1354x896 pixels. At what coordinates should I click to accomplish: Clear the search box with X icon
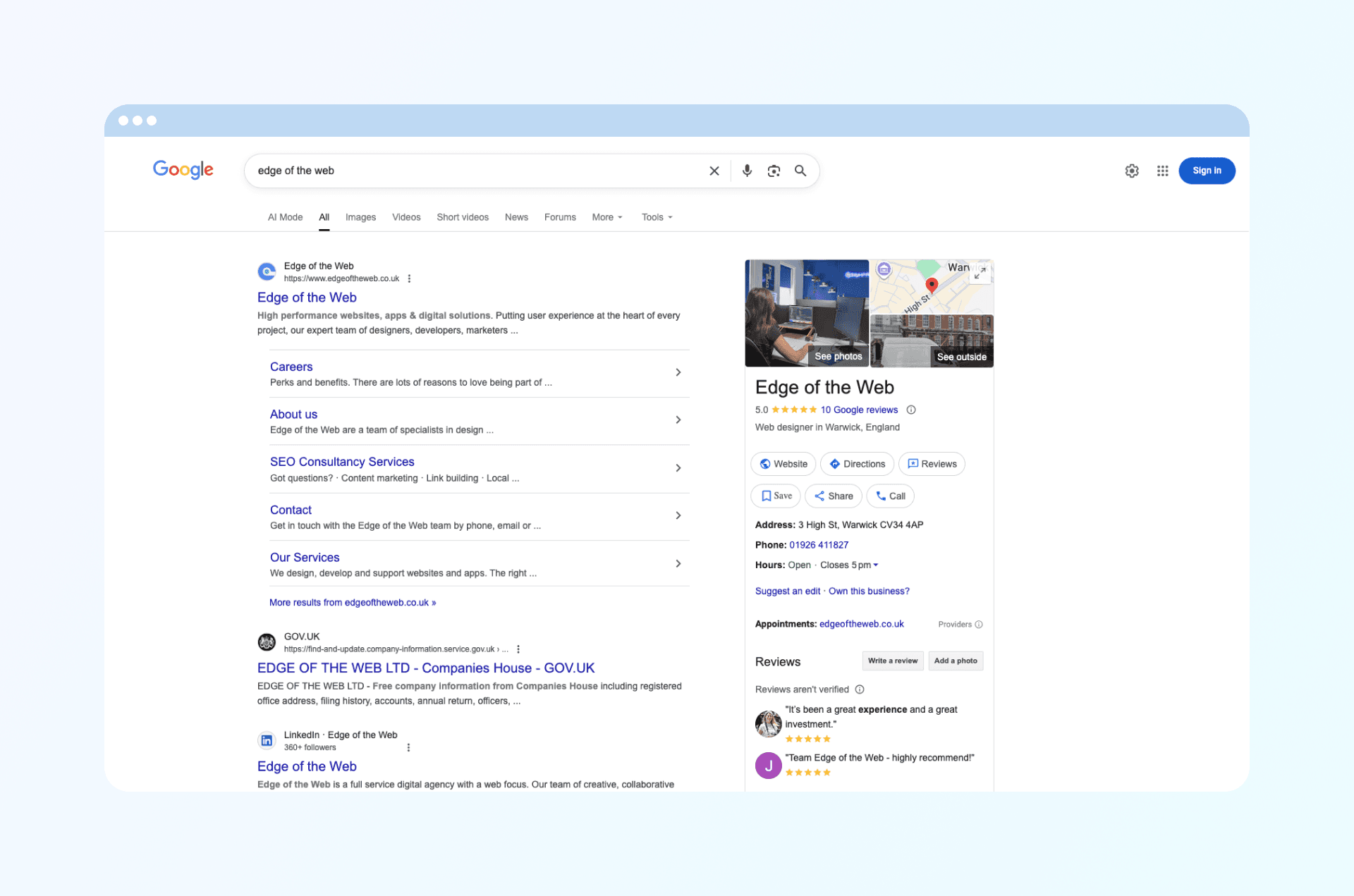[x=714, y=171]
